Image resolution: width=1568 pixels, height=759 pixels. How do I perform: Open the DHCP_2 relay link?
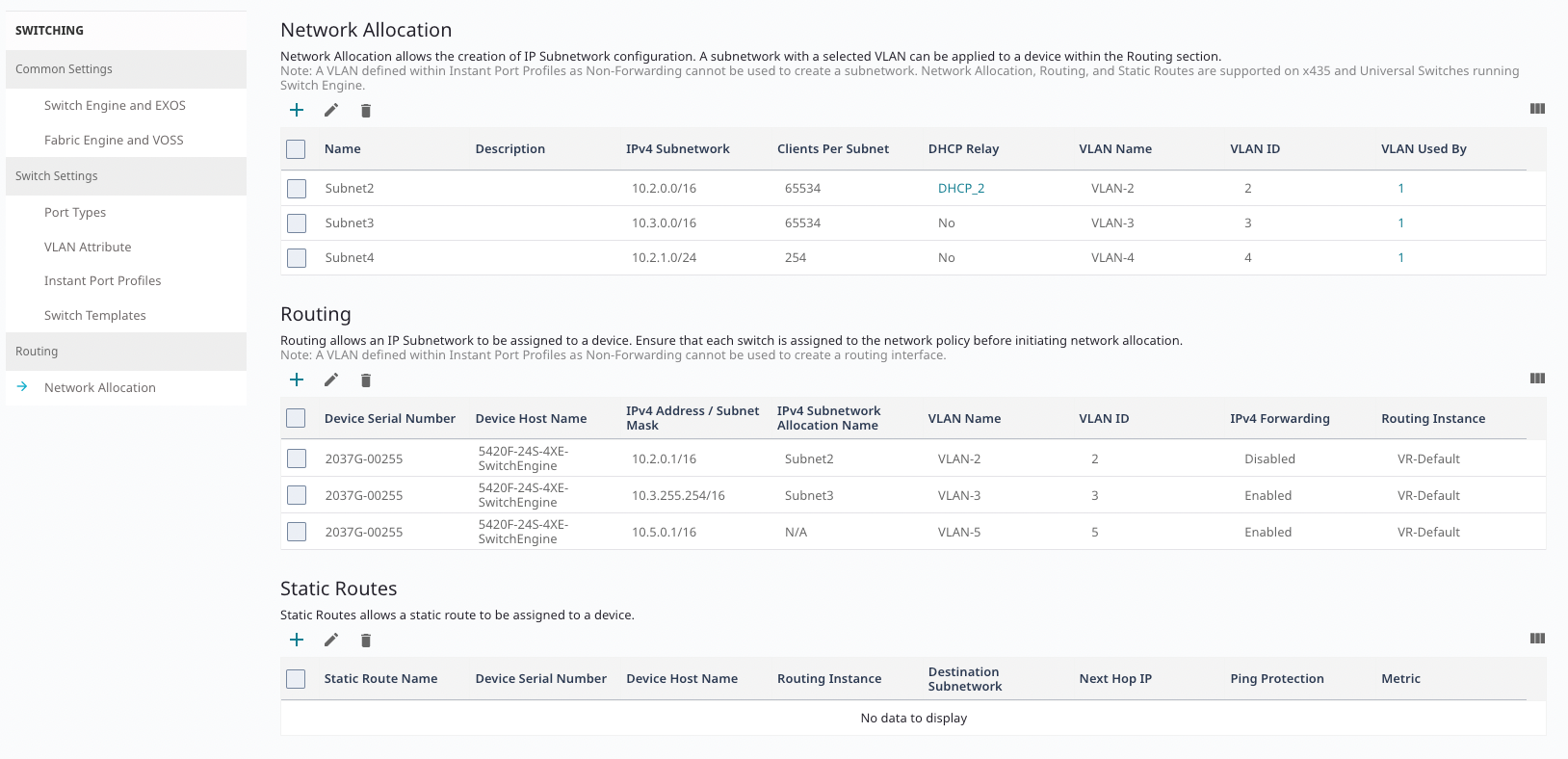(x=960, y=189)
